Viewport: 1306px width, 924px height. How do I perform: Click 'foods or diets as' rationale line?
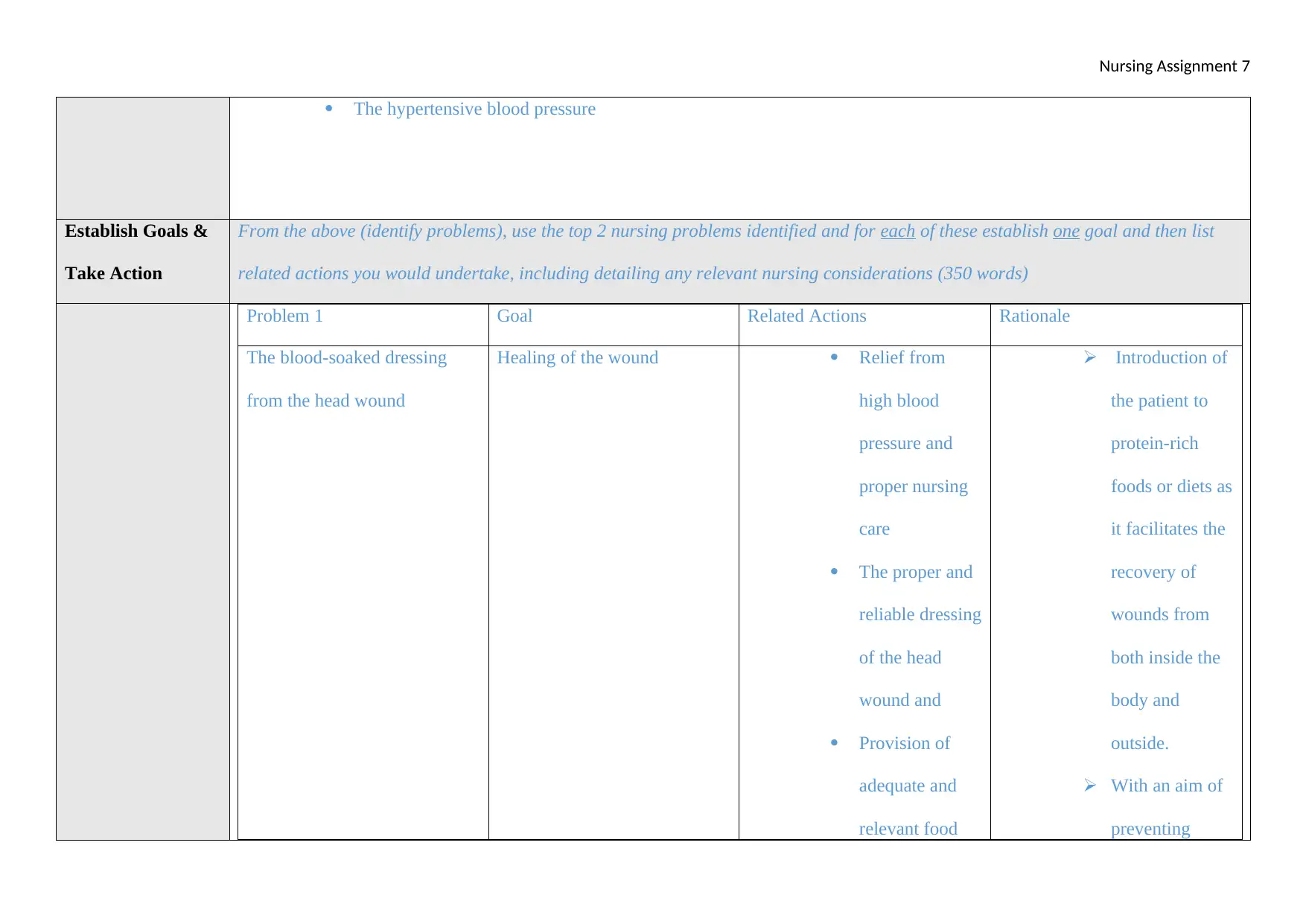[1170, 486]
